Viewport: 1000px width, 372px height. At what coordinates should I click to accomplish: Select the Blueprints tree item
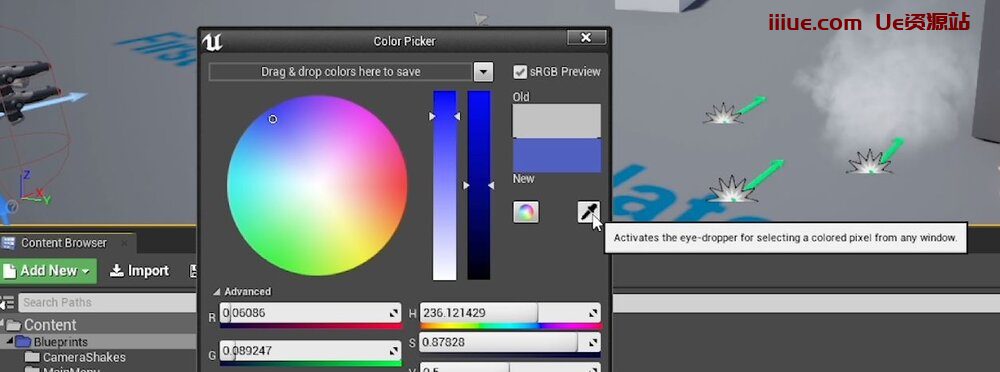[x=61, y=342]
